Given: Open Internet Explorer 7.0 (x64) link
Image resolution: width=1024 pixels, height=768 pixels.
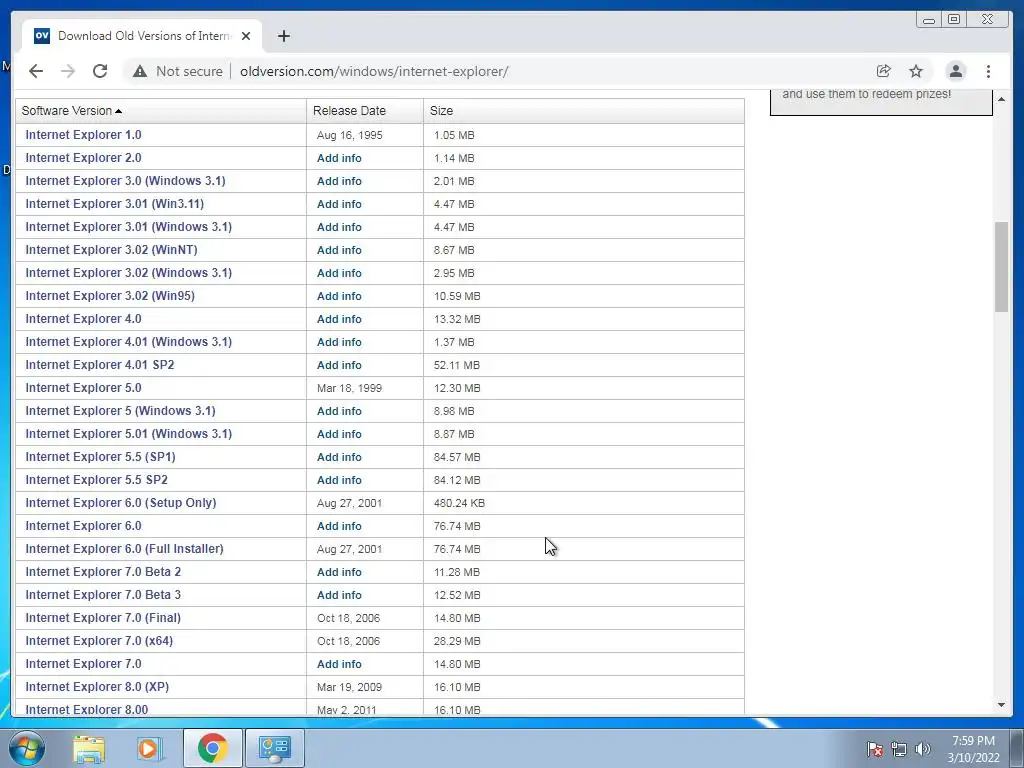Looking at the screenshot, I should pos(99,641).
